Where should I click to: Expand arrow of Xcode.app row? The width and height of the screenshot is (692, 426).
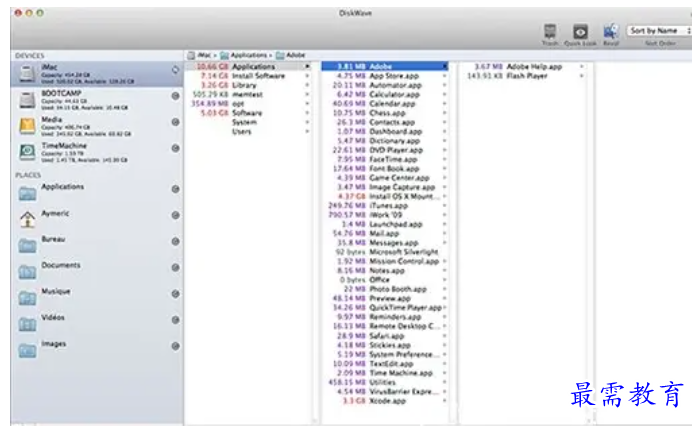(444, 401)
